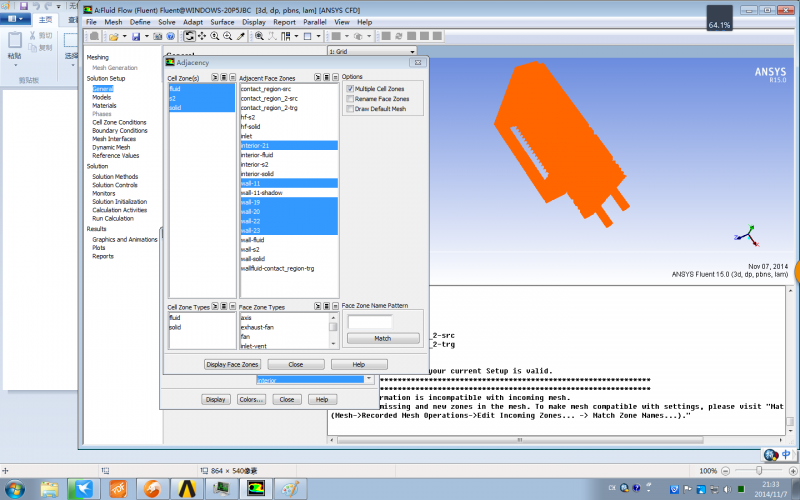Click Display button below Adjacency dialog
The width and height of the screenshot is (800, 500).
pos(216,399)
